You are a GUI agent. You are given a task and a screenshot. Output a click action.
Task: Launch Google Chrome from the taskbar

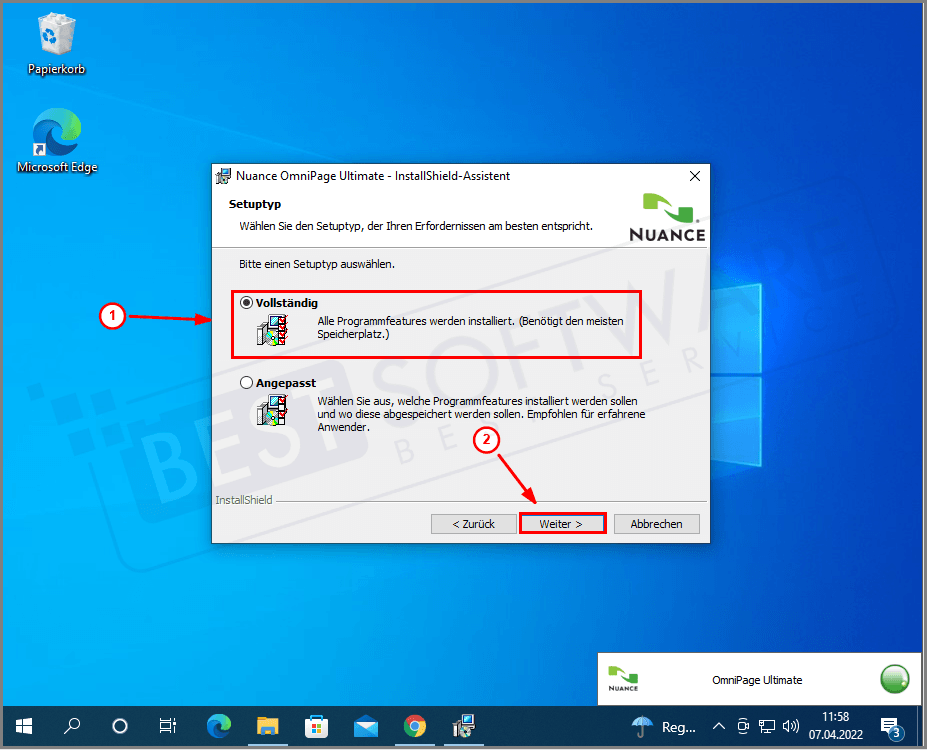click(x=414, y=727)
